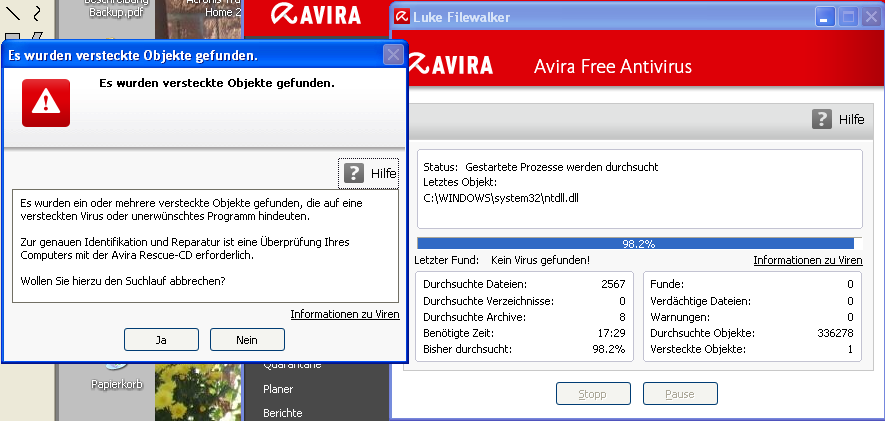
Task: Click the Kein Virus gefunden! text
Action: pos(541,260)
